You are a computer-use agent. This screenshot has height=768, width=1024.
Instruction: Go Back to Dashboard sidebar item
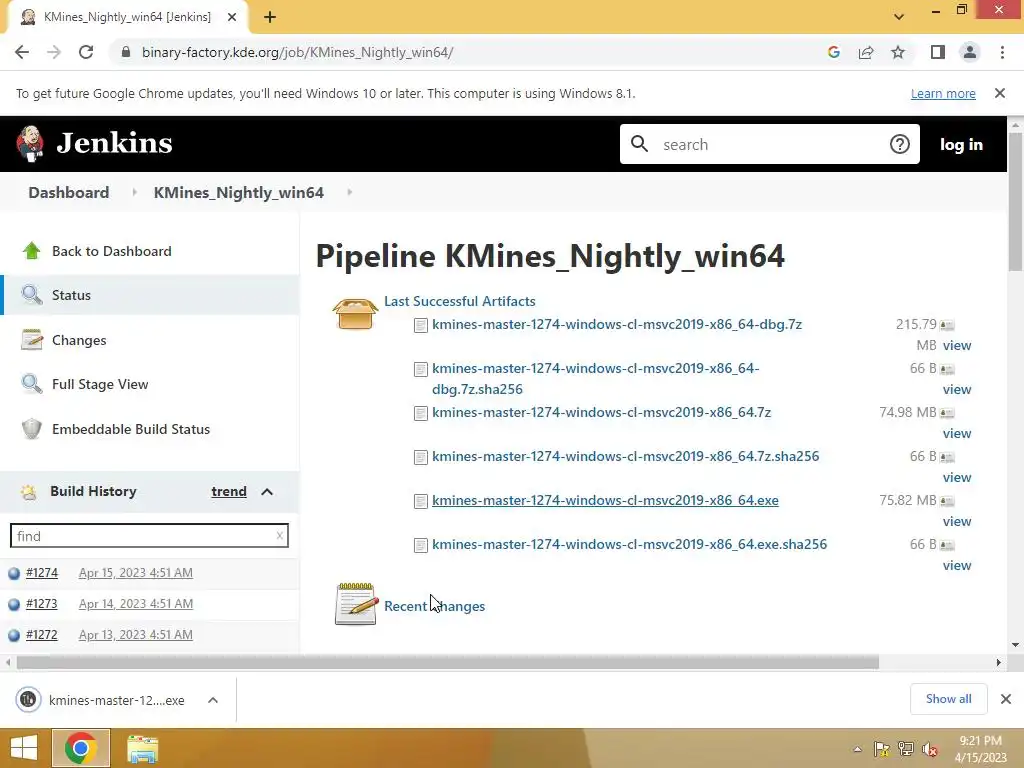click(112, 251)
